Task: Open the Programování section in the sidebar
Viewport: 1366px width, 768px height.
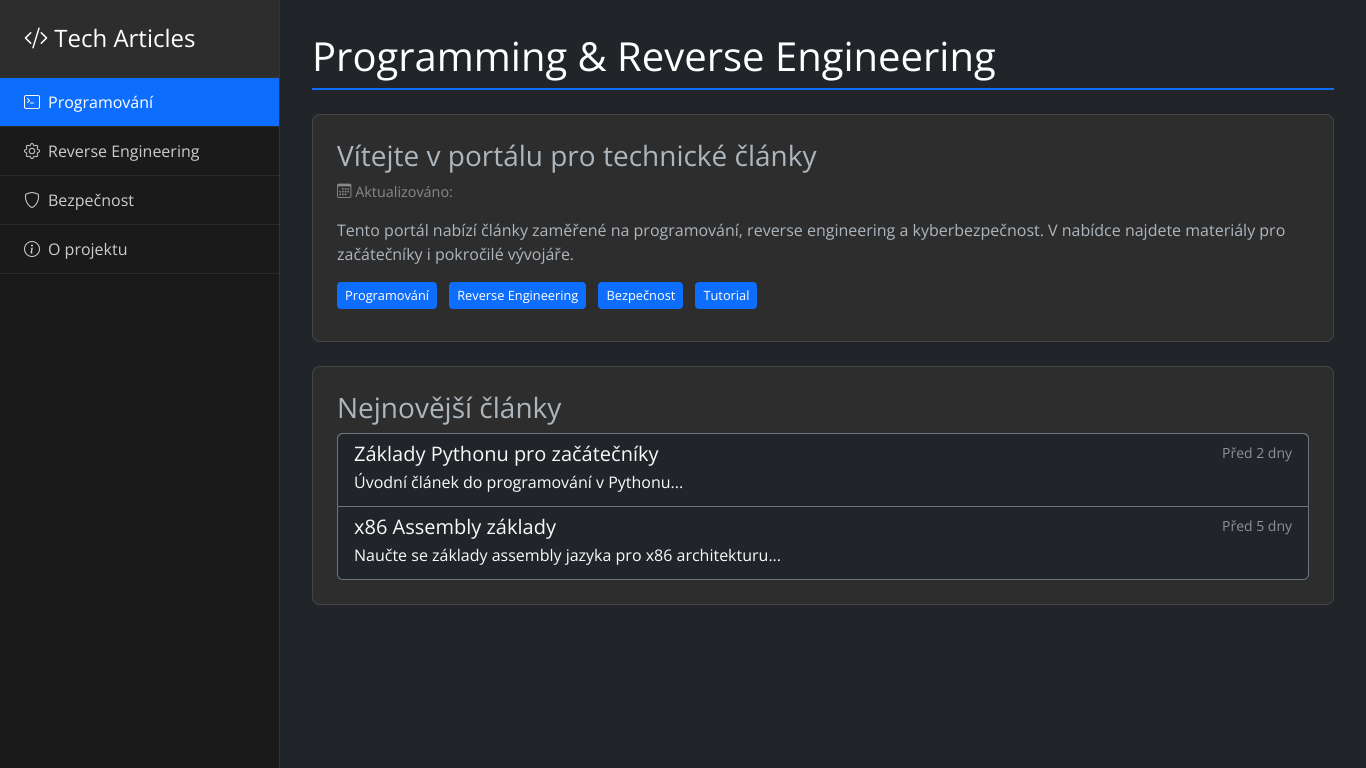Action: click(x=101, y=101)
